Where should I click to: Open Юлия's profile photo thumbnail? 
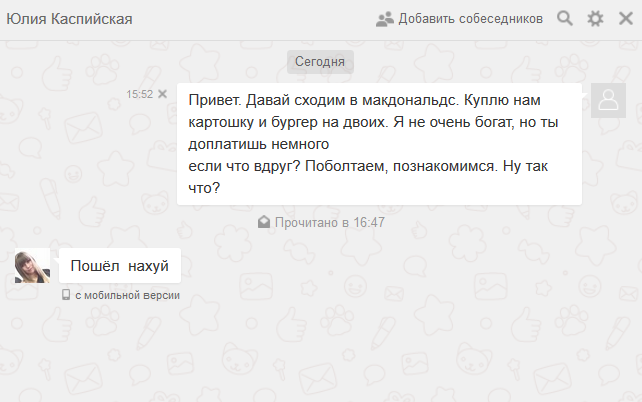[32, 266]
